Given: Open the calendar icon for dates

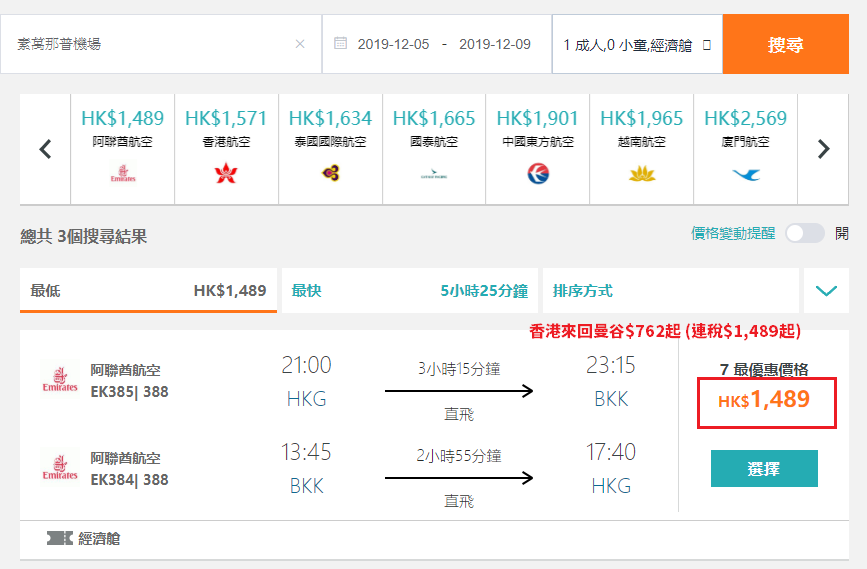Looking at the screenshot, I should coord(341,43).
